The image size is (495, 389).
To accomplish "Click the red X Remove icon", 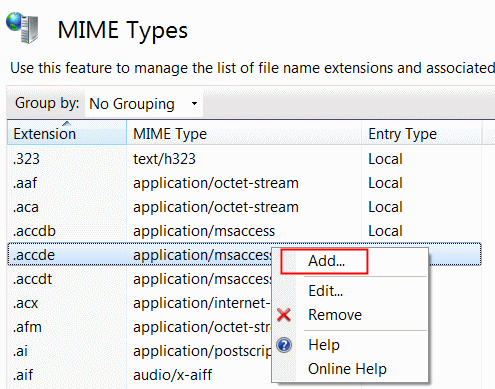I will point(284,315).
